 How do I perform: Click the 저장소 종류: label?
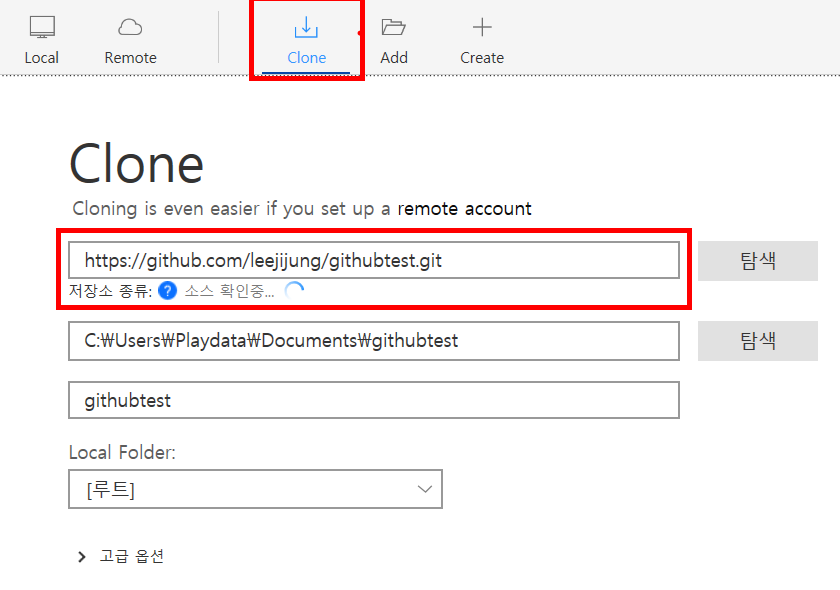110,291
